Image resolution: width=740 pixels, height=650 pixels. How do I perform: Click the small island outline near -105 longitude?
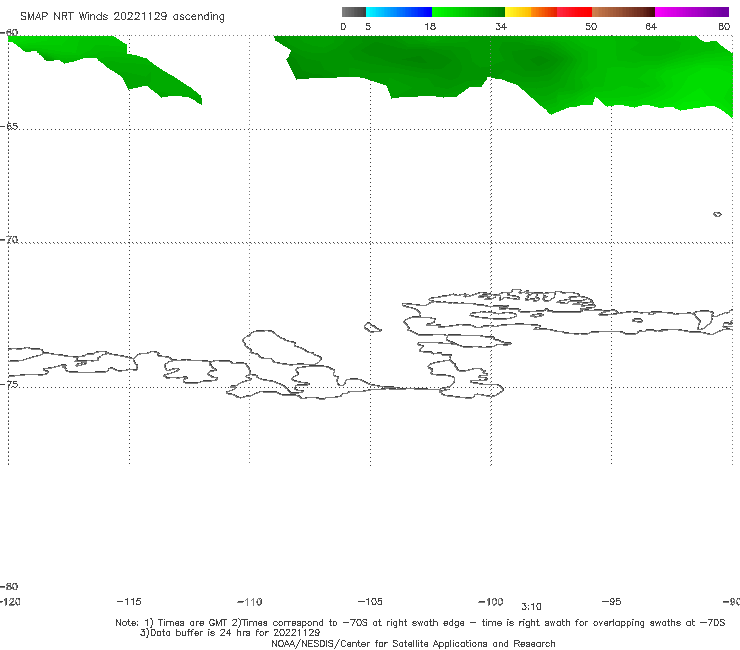coord(372,327)
